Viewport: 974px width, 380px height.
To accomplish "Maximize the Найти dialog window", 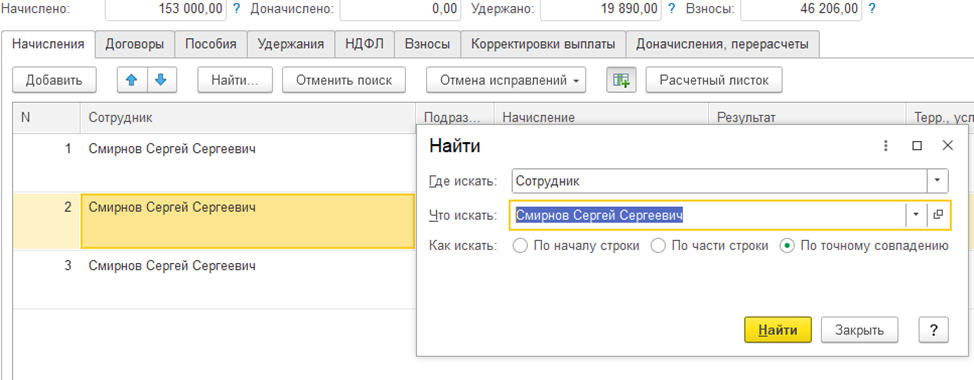I will point(917,146).
